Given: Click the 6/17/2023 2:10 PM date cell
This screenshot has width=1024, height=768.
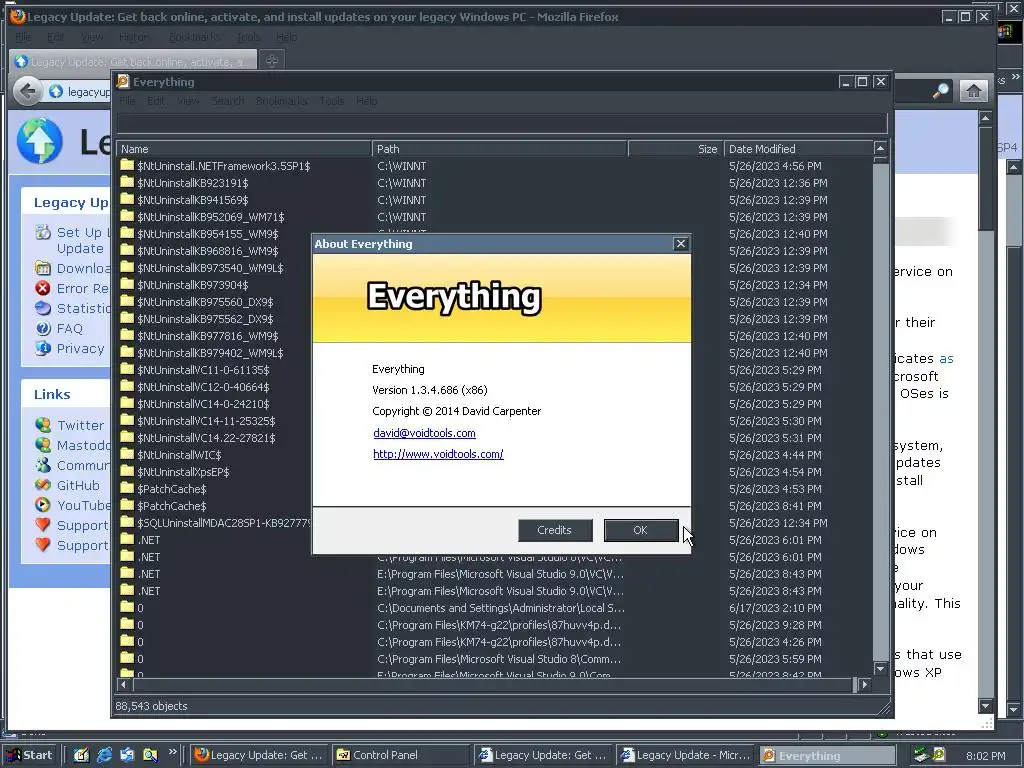Looking at the screenshot, I should 775,607.
